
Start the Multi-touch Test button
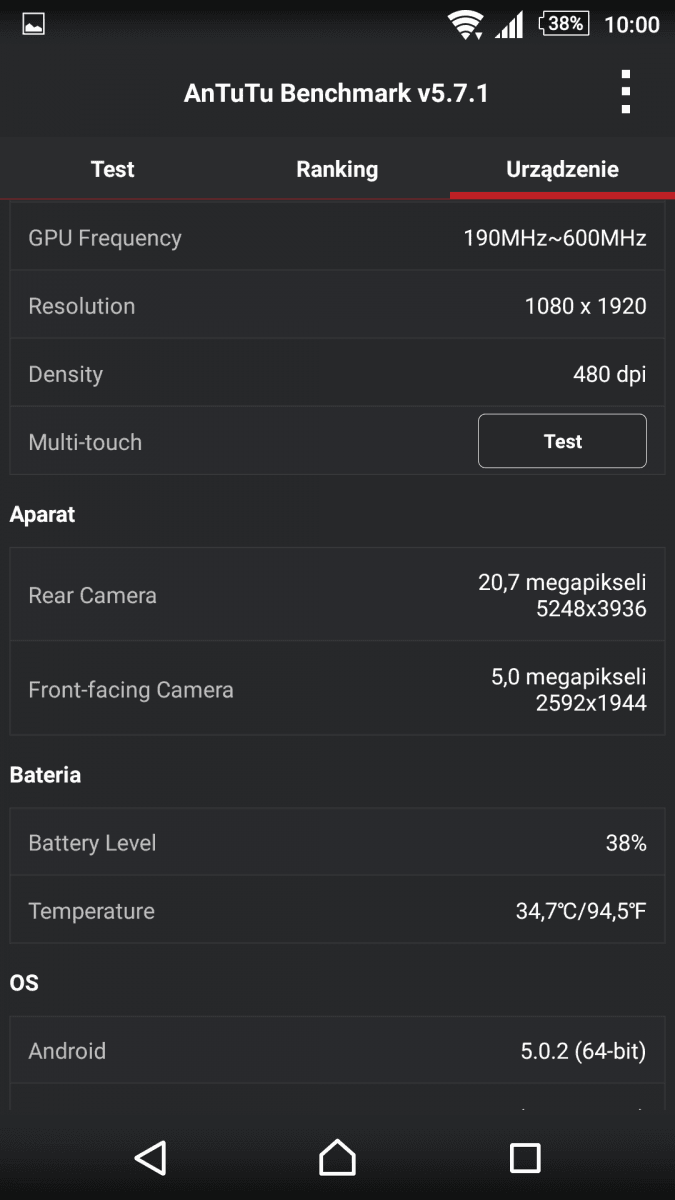pos(562,441)
